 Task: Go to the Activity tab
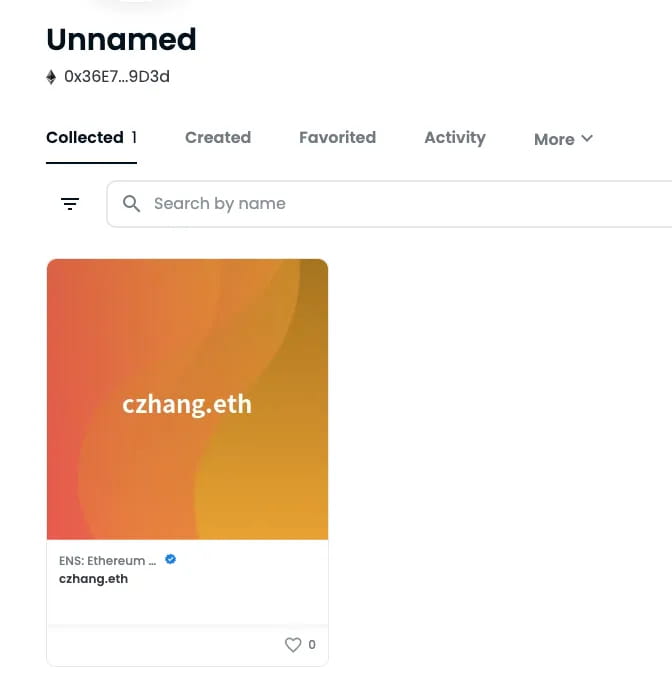coord(454,138)
